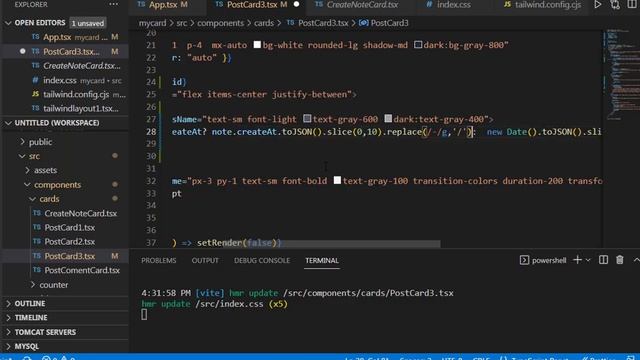Click text-gray-100 color swatch on line 32
640x360 pixels.
coord(337,180)
